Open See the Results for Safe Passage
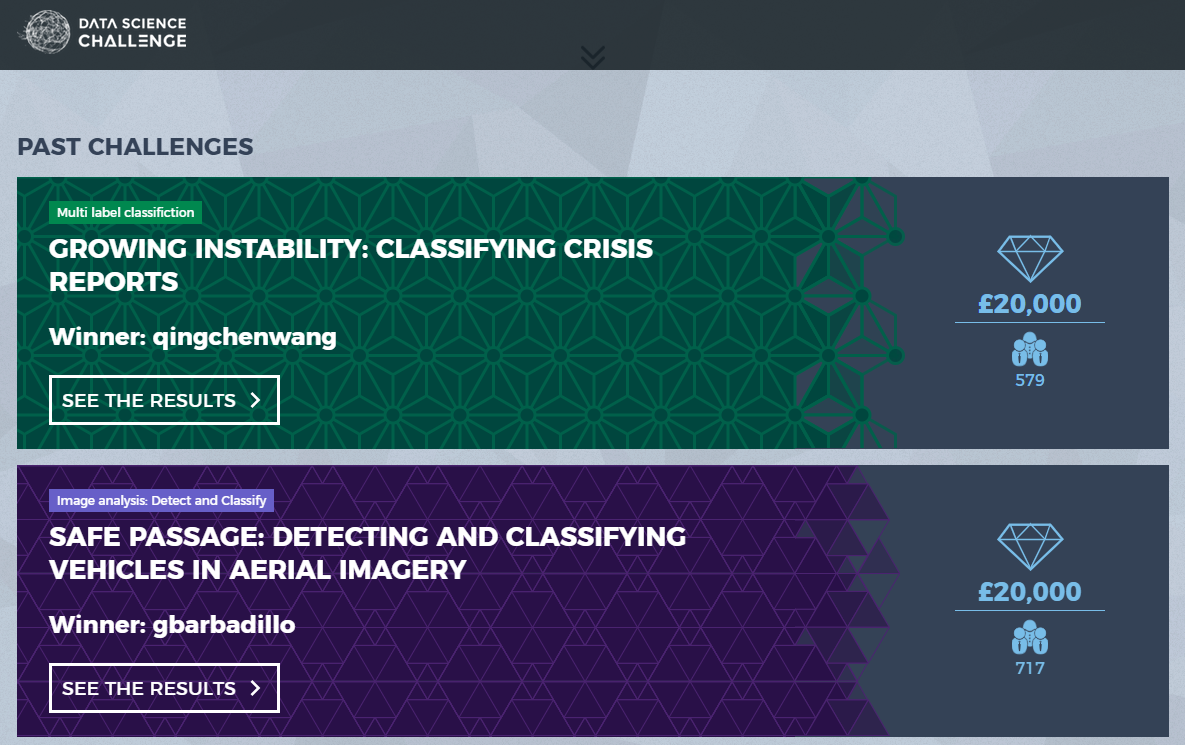Screen dimensions: 1185x745 tap(164, 688)
